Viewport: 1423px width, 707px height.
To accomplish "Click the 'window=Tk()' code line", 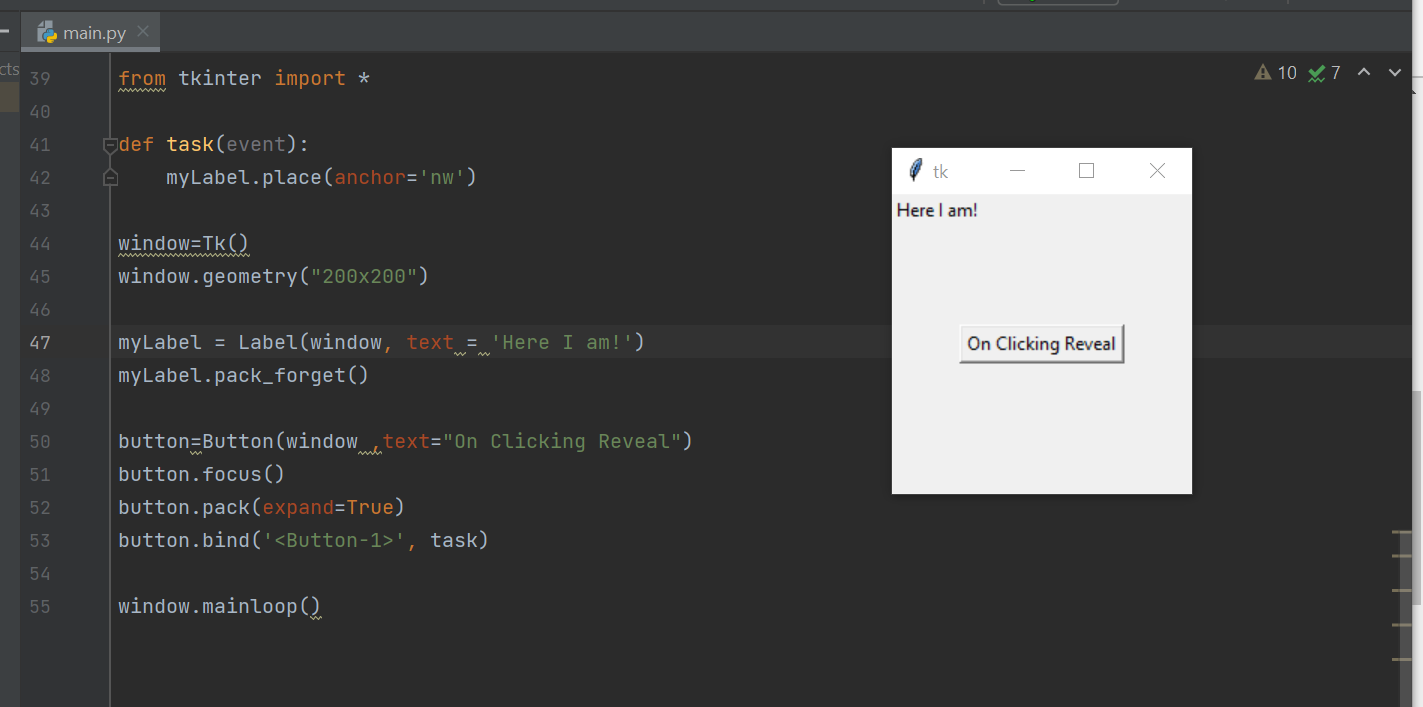I will click(x=183, y=244).
